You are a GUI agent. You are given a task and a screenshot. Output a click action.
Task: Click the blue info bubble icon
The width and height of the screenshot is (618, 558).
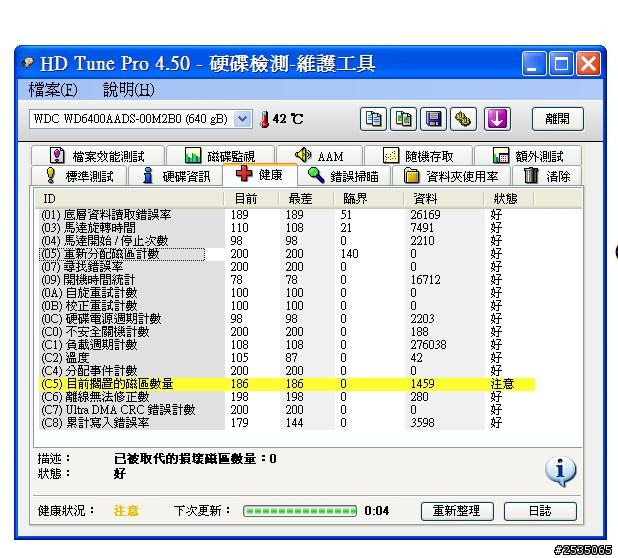coord(560,471)
